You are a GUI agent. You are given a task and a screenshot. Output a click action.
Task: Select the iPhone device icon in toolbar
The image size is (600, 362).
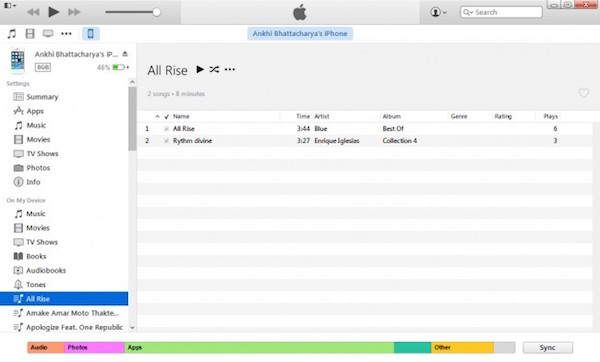click(91, 34)
